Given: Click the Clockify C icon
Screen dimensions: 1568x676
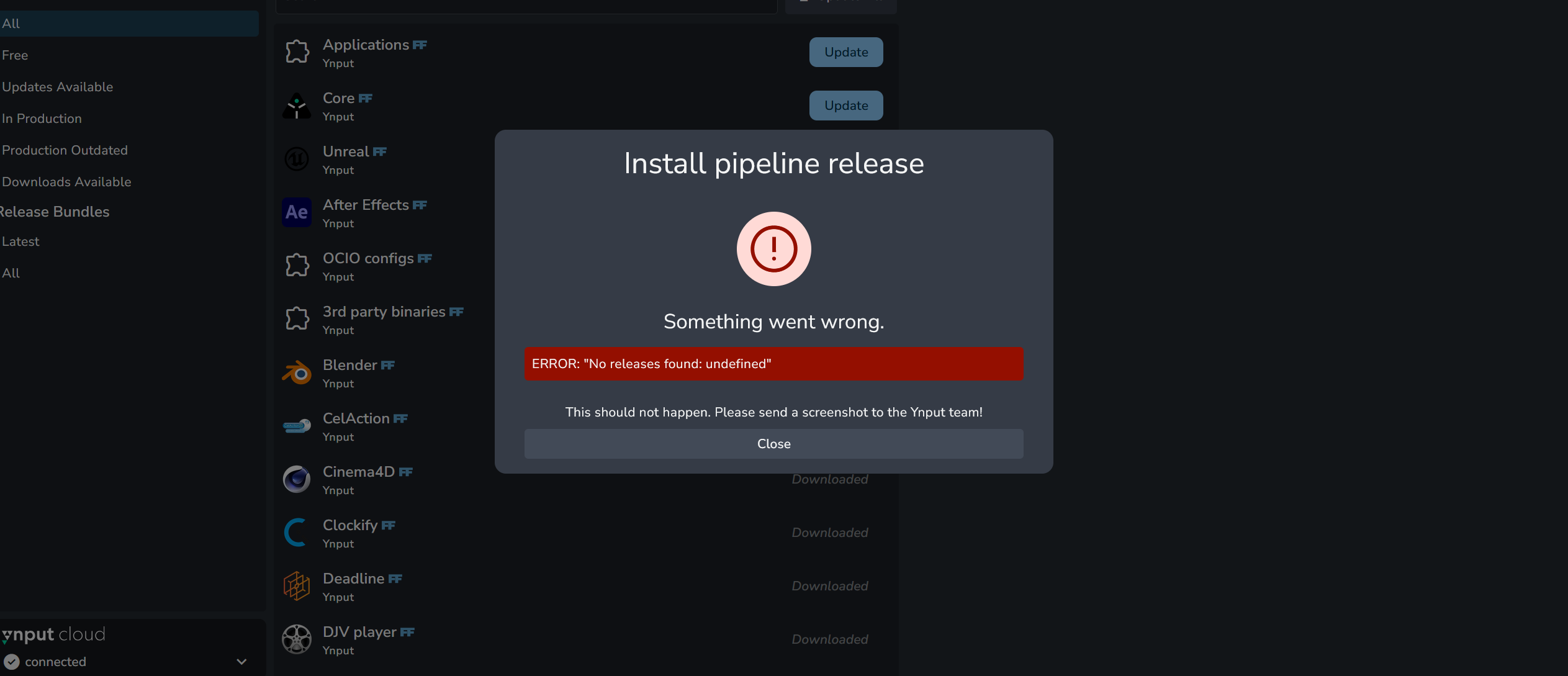Looking at the screenshot, I should 295,533.
